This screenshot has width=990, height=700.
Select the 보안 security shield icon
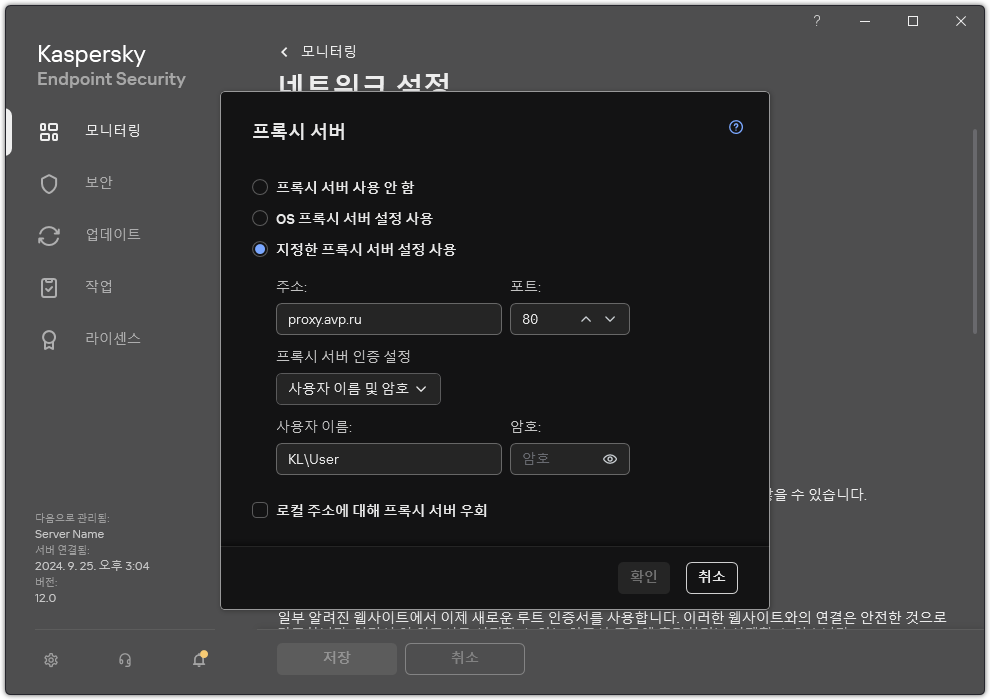(48, 183)
